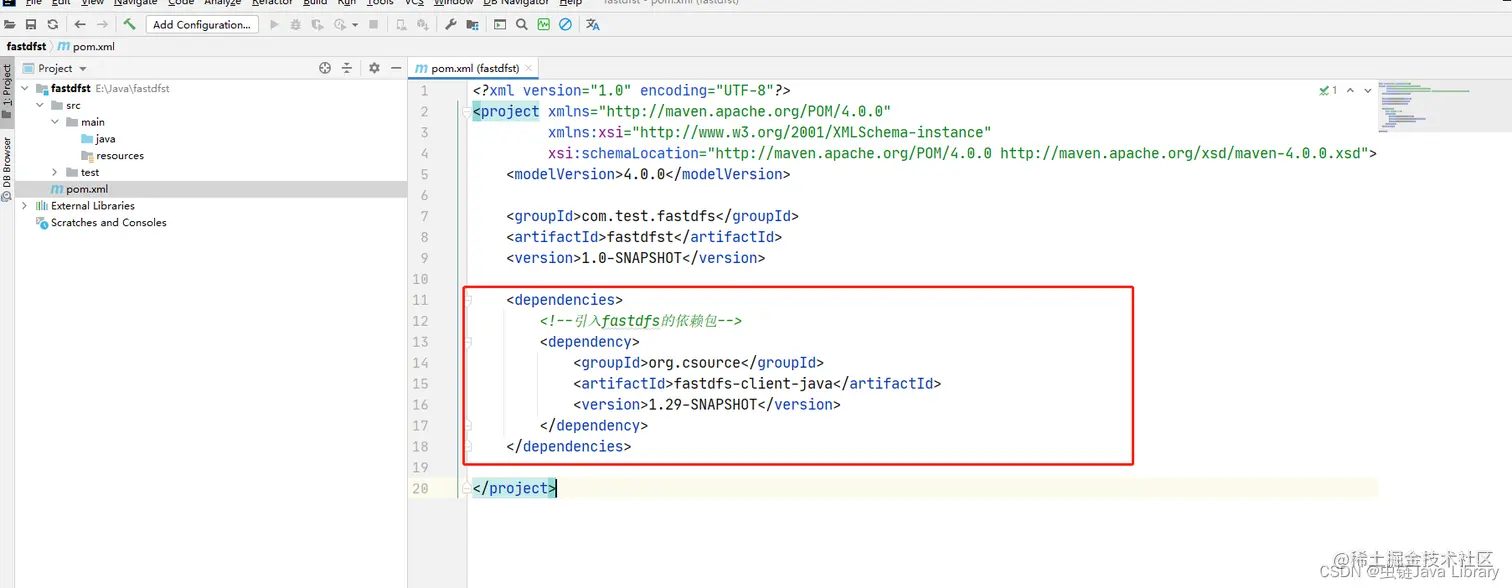
Task: Click the fastdfs-client-java artifactId text
Action: click(753, 384)
